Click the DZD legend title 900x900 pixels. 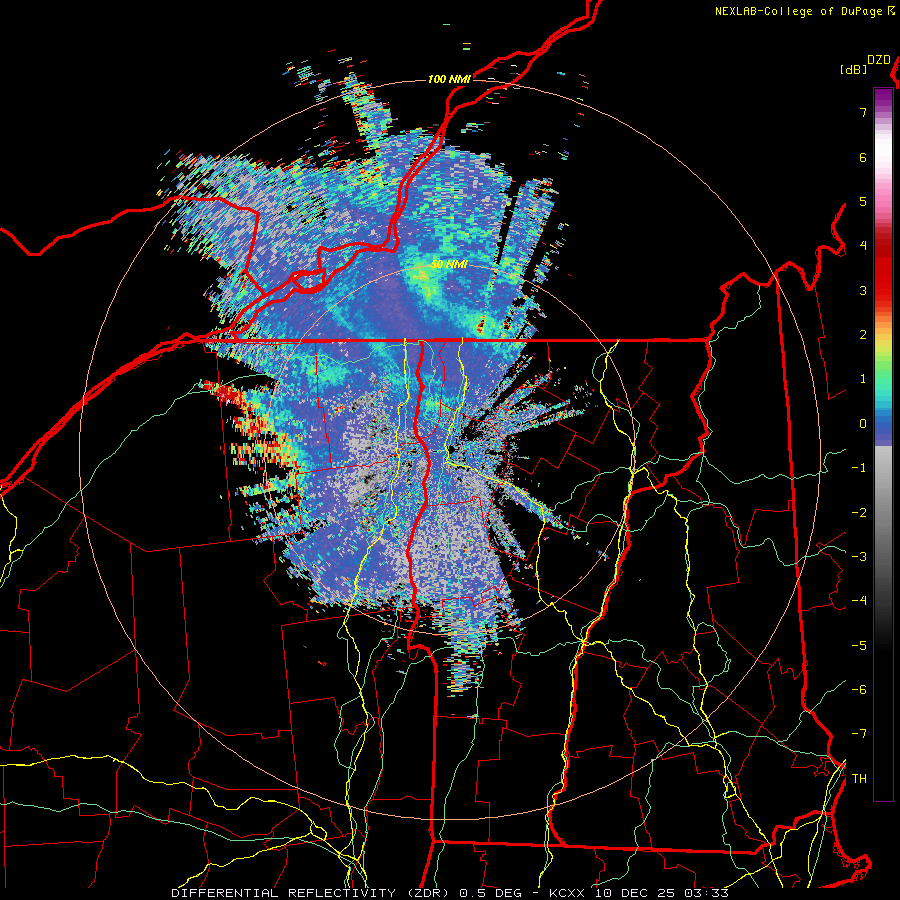point(879,60)
